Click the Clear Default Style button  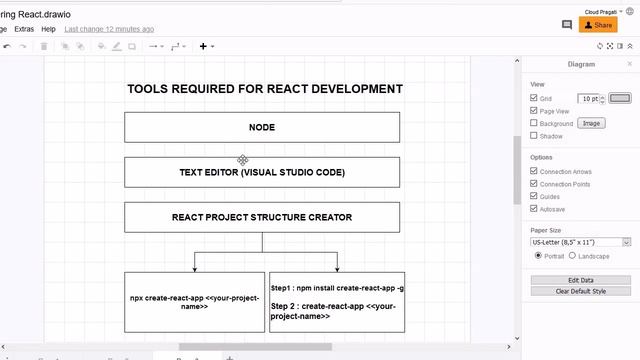coord(580,291)
